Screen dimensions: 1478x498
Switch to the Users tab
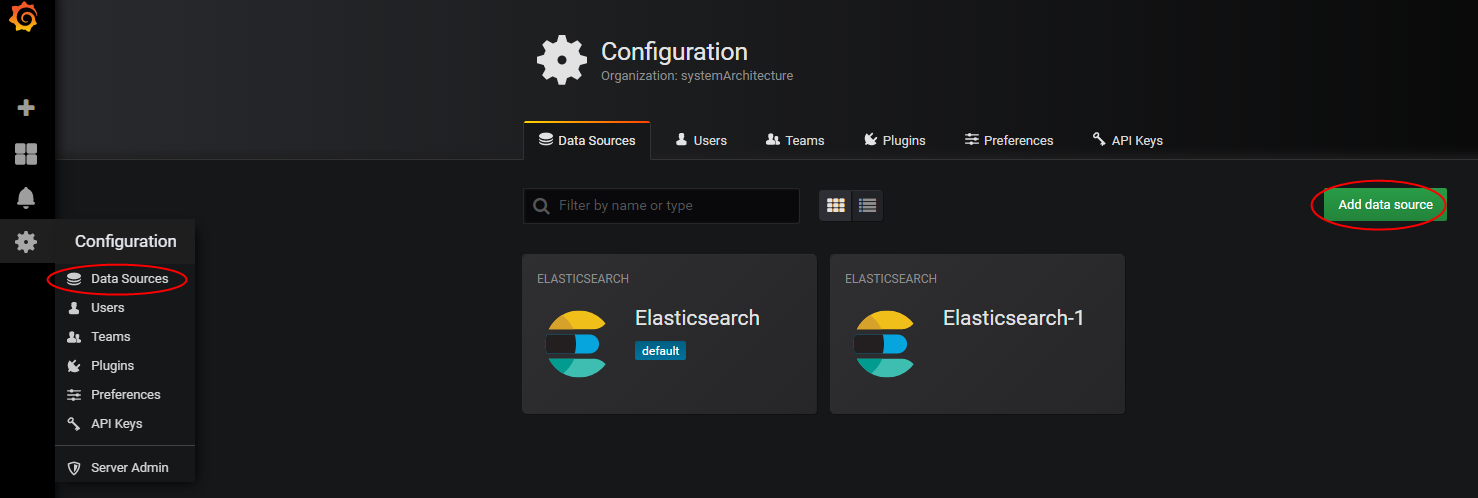pyautogui.click(x=701, y=140)
